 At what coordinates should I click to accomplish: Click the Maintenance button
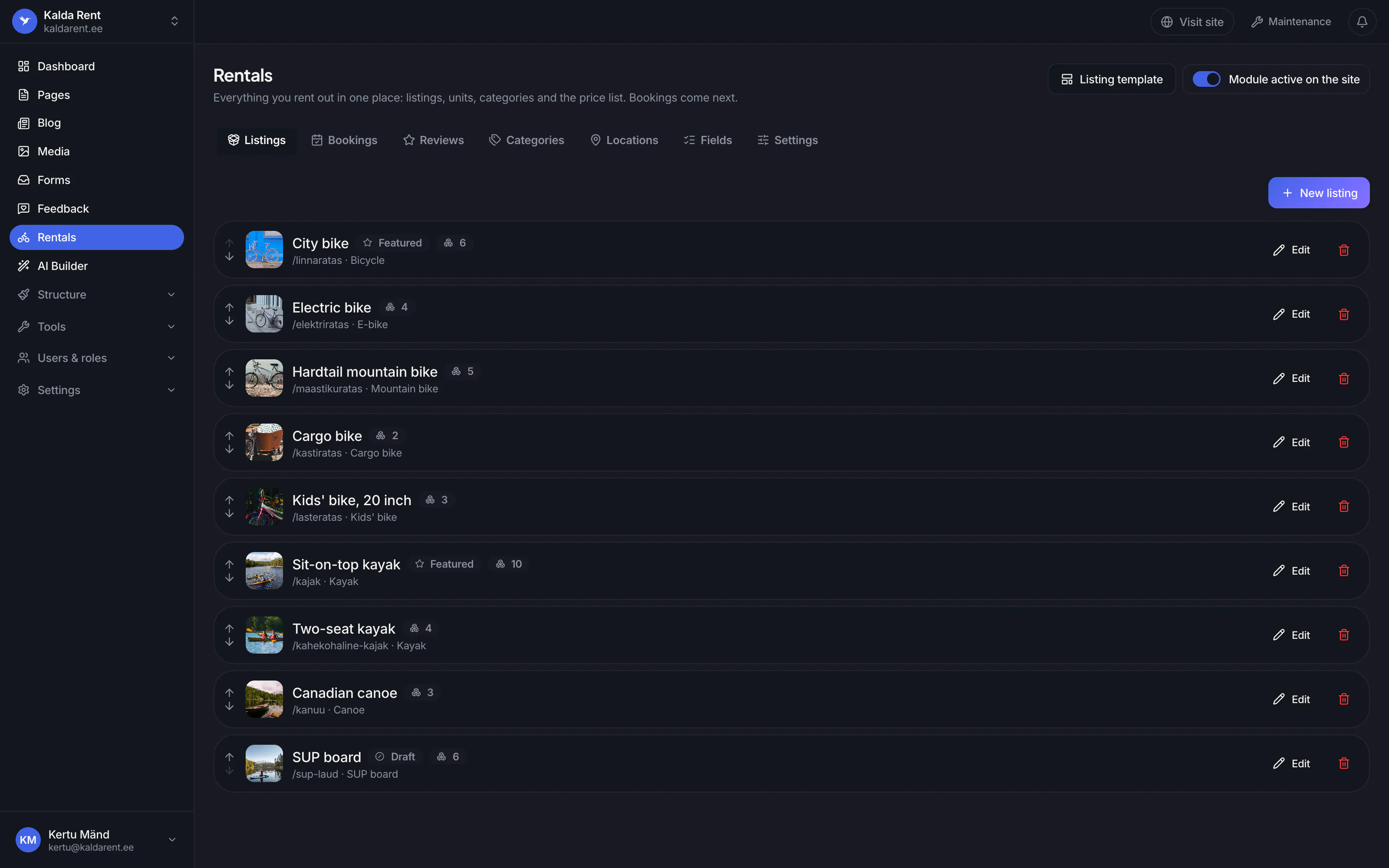click(1291, 22)
